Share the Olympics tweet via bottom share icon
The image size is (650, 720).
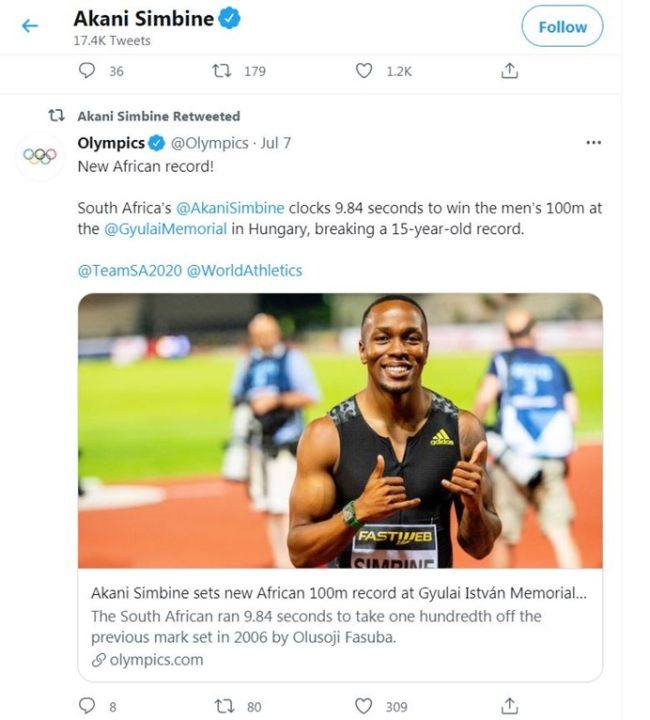click(x=509, y=706)
